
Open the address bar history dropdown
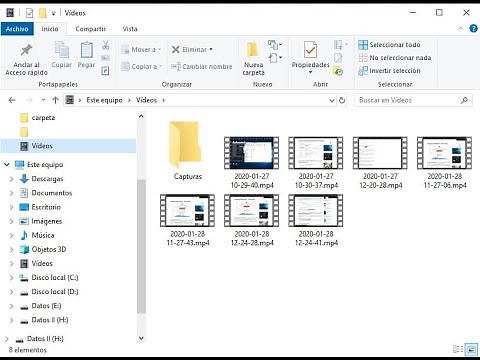tap(332, 100)
